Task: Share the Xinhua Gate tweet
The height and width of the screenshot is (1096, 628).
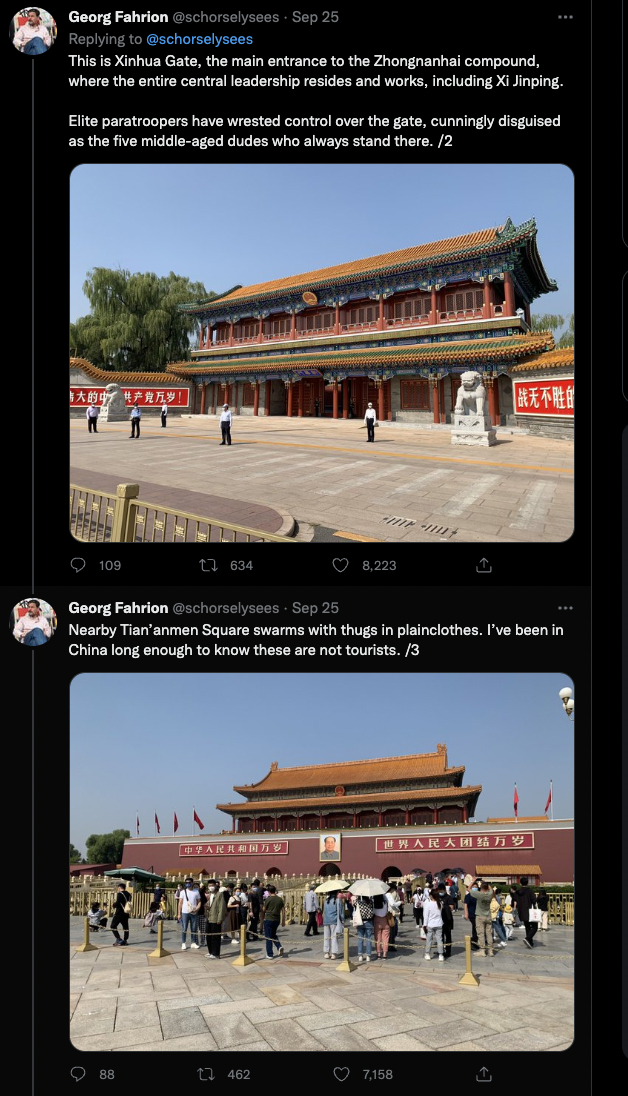Action: pyautogui.click(x=484, y=565)
